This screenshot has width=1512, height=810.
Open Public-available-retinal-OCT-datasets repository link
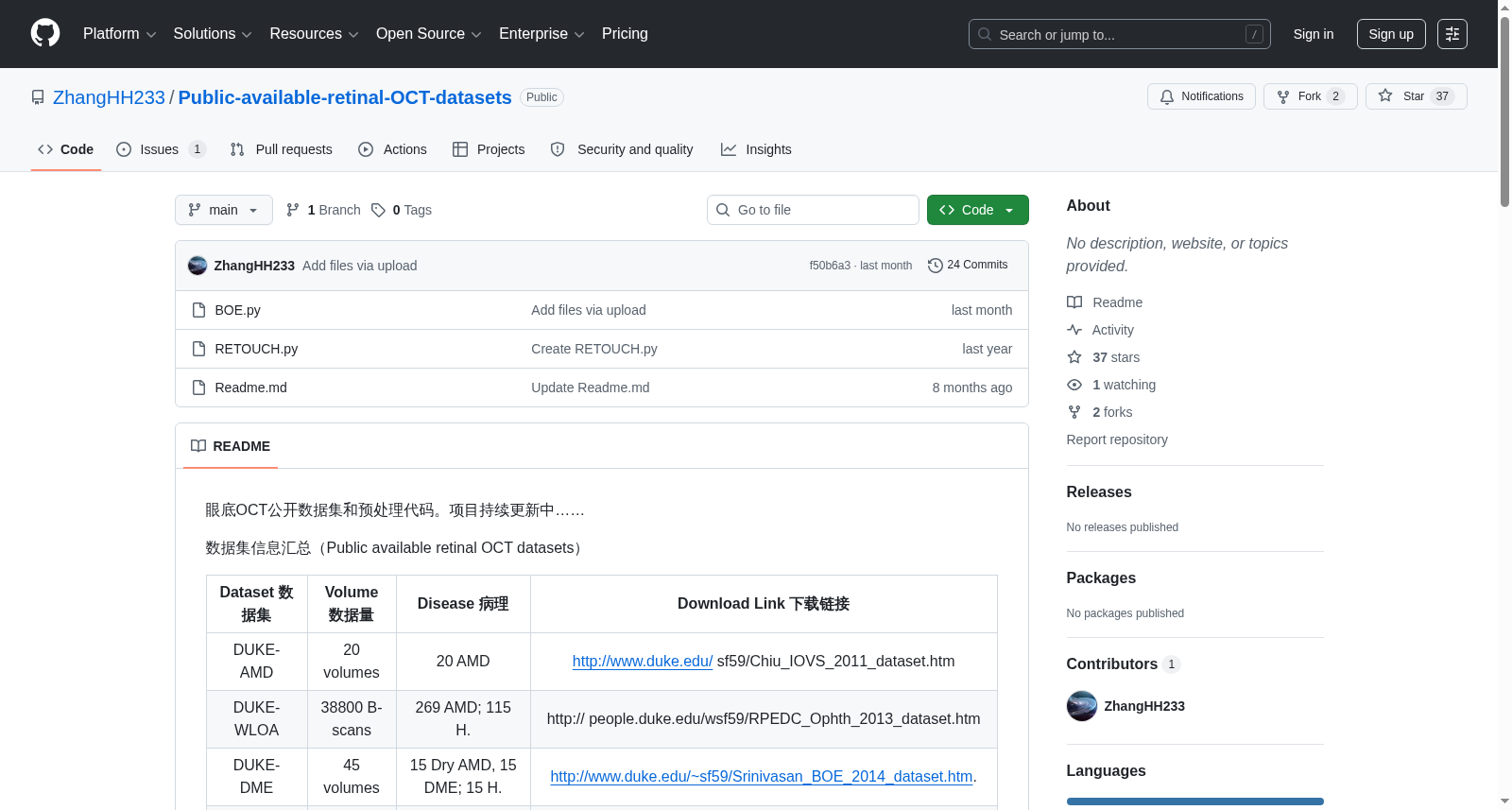[x=345, y=97]
